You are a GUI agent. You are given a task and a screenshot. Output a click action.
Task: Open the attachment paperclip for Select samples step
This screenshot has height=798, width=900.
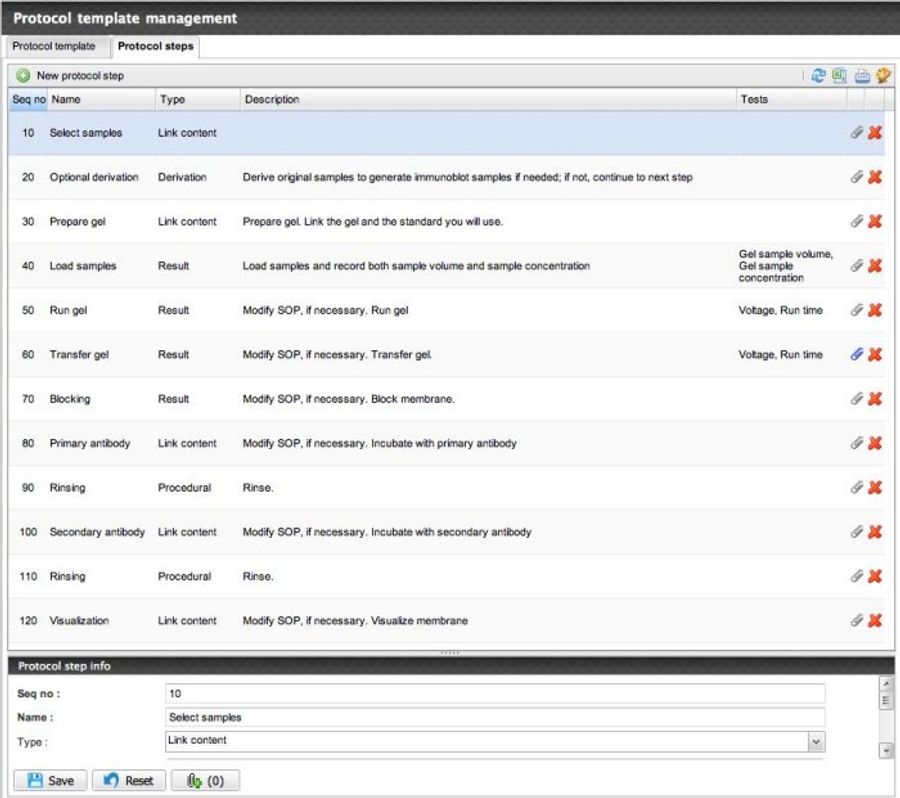[858, 132]
